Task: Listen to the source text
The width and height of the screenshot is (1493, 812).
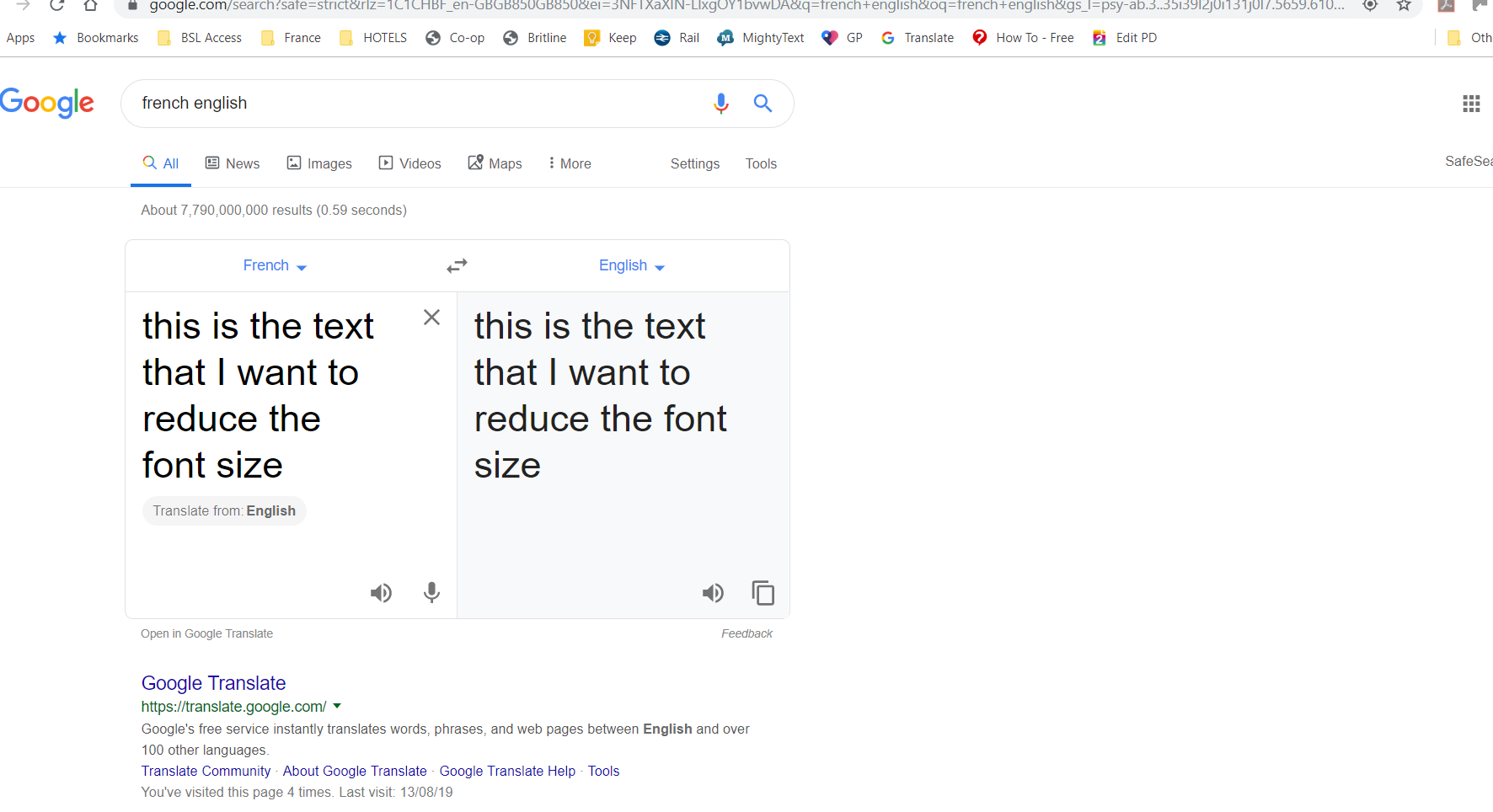Action: click(381, 593)
